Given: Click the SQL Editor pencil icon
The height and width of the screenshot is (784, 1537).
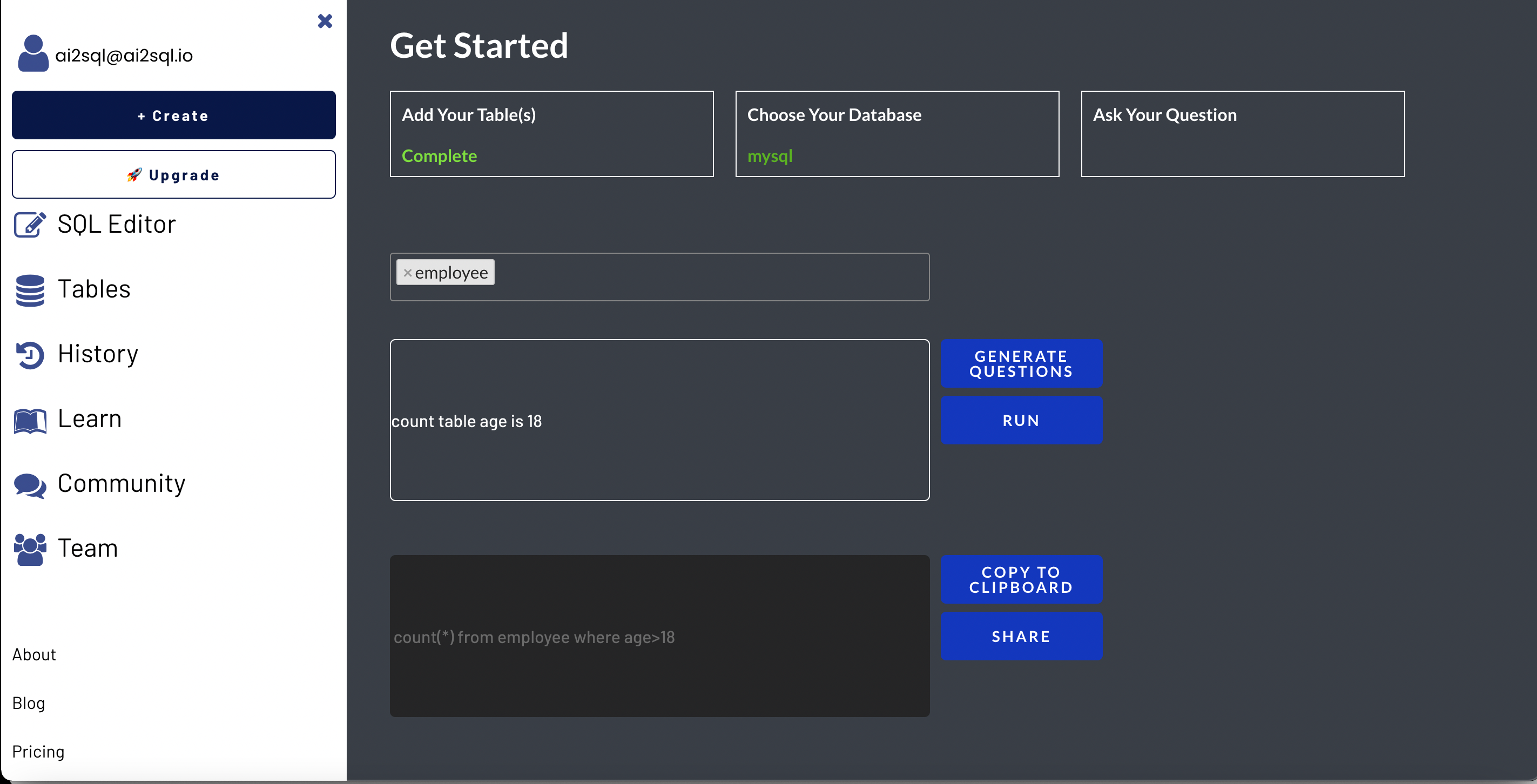Looking at the screenshot, I should (30, 224).
